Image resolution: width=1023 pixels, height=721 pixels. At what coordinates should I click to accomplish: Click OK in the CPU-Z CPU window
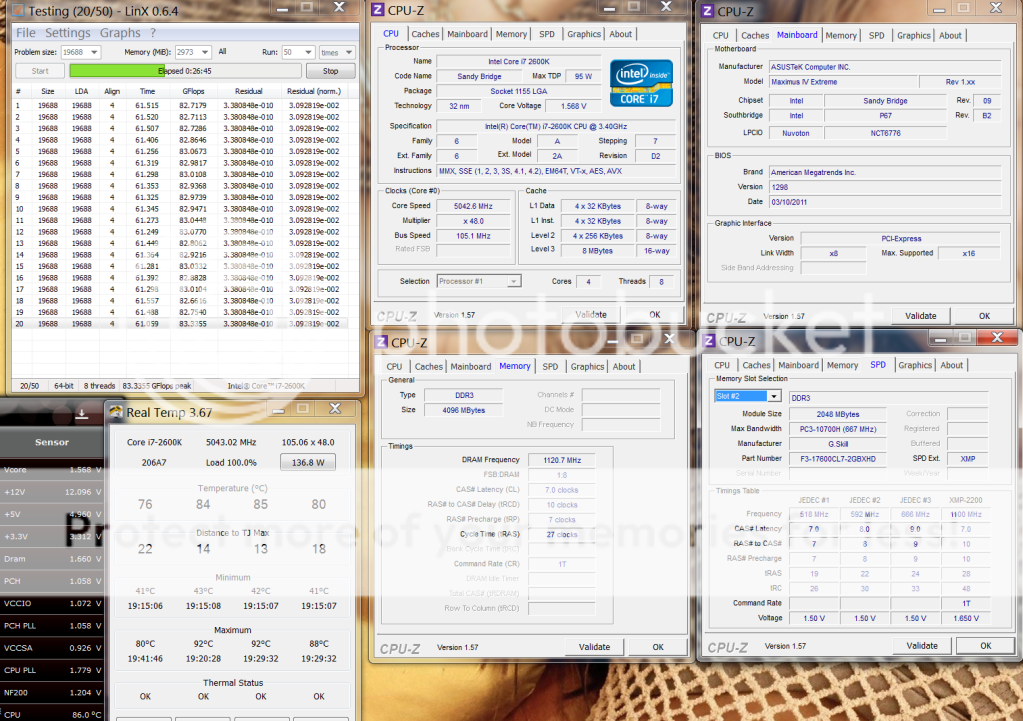click(654, 314)
